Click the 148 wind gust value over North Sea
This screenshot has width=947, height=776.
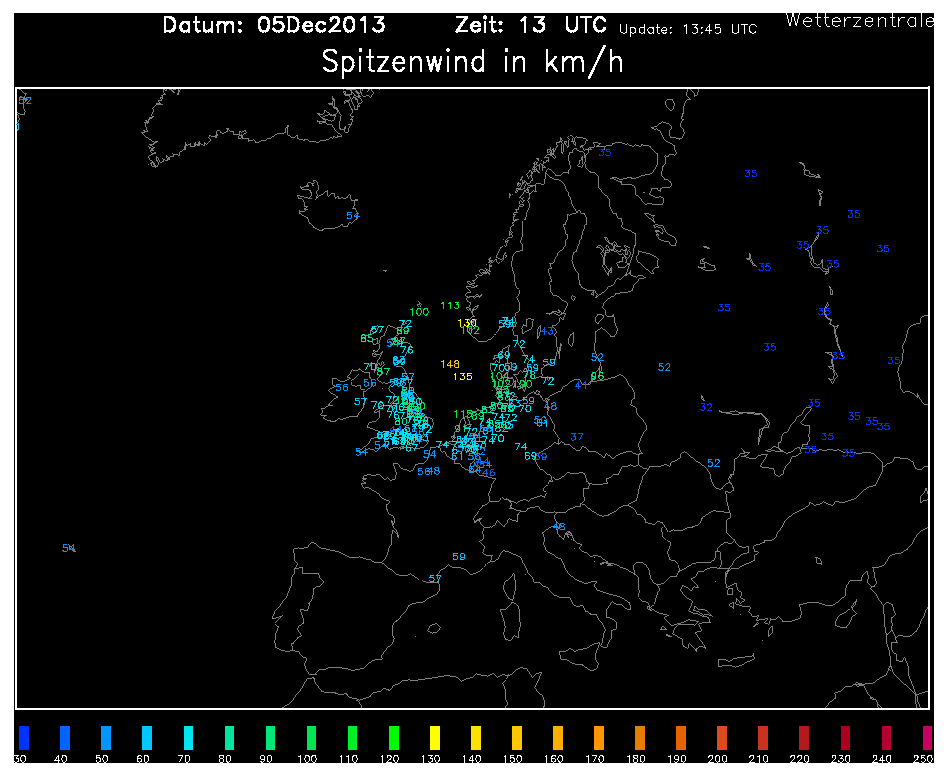pyautogui.click(x=450, y=364)
